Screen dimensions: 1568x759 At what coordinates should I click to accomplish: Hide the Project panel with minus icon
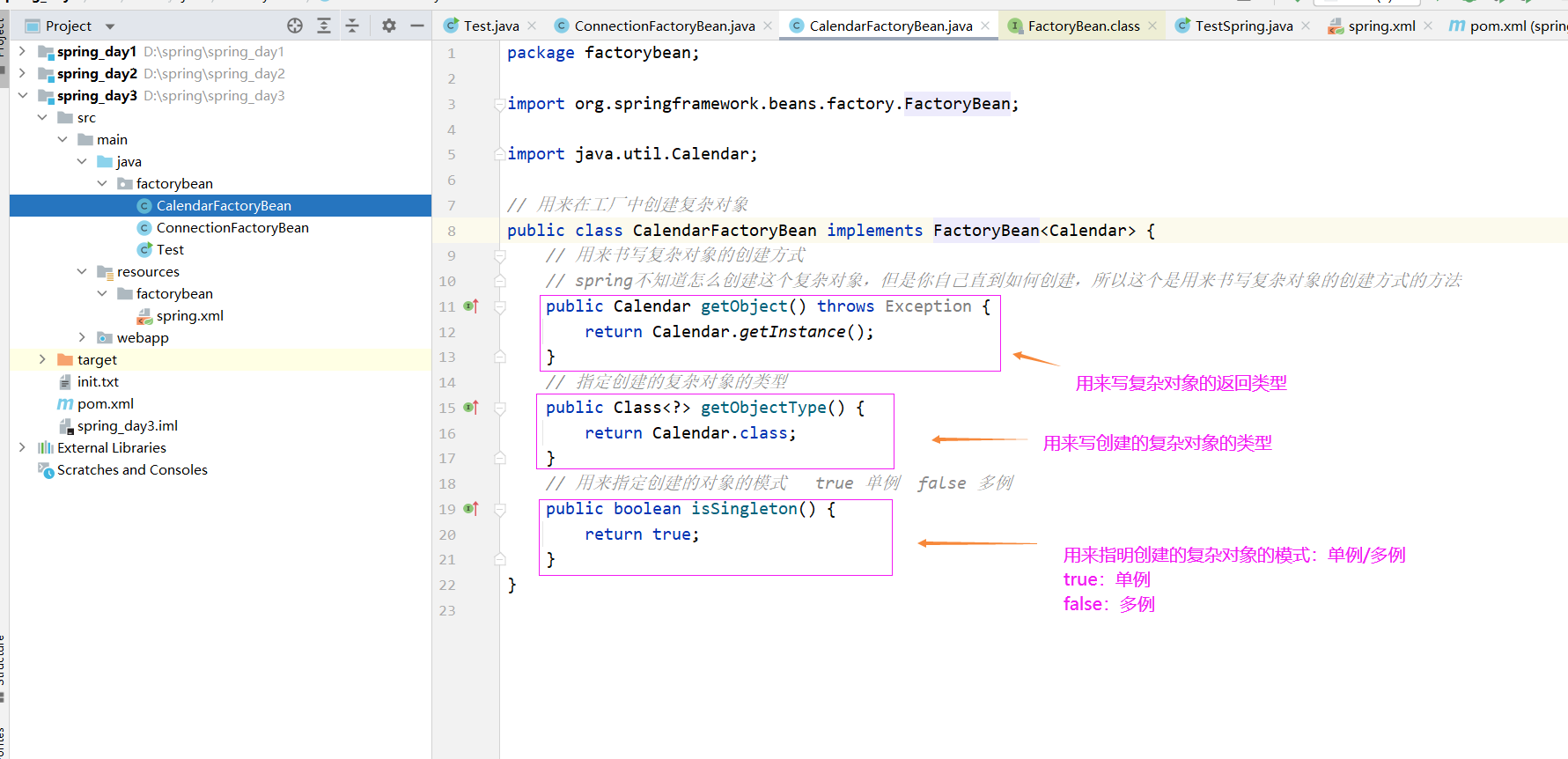[x=417, y=26]
